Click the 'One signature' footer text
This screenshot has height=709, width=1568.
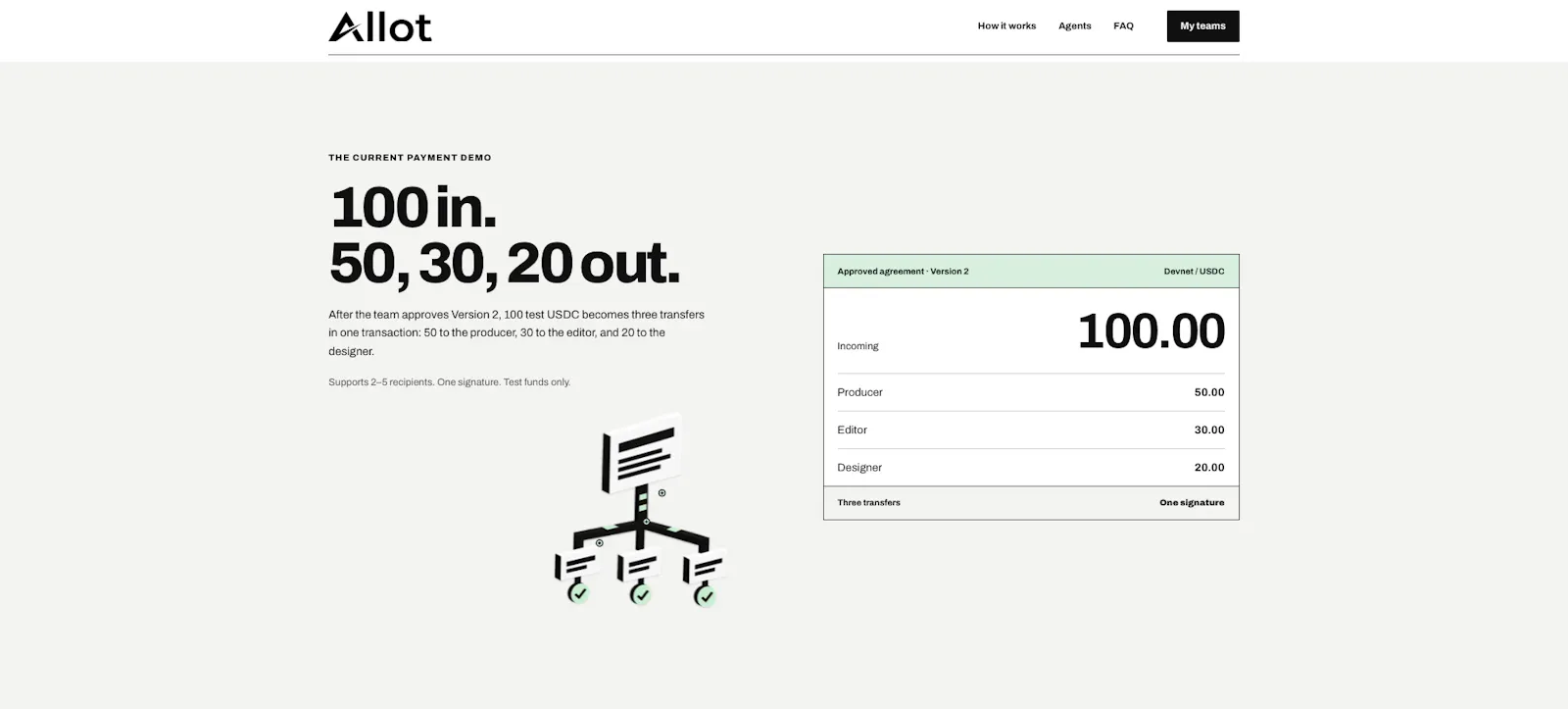point(1192,502)
